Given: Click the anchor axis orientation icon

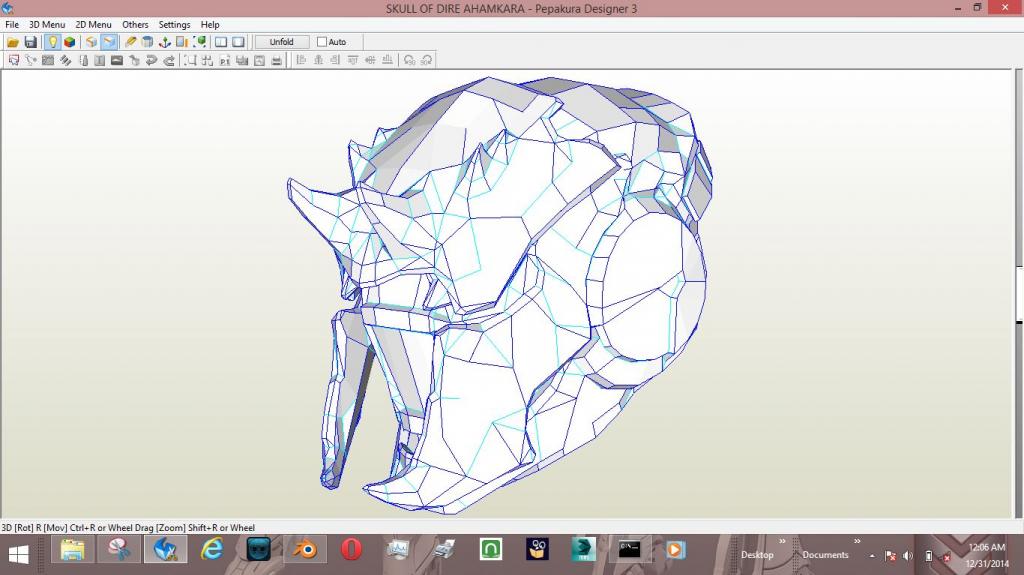Looking at the screenshot, I should coord(165,42).
